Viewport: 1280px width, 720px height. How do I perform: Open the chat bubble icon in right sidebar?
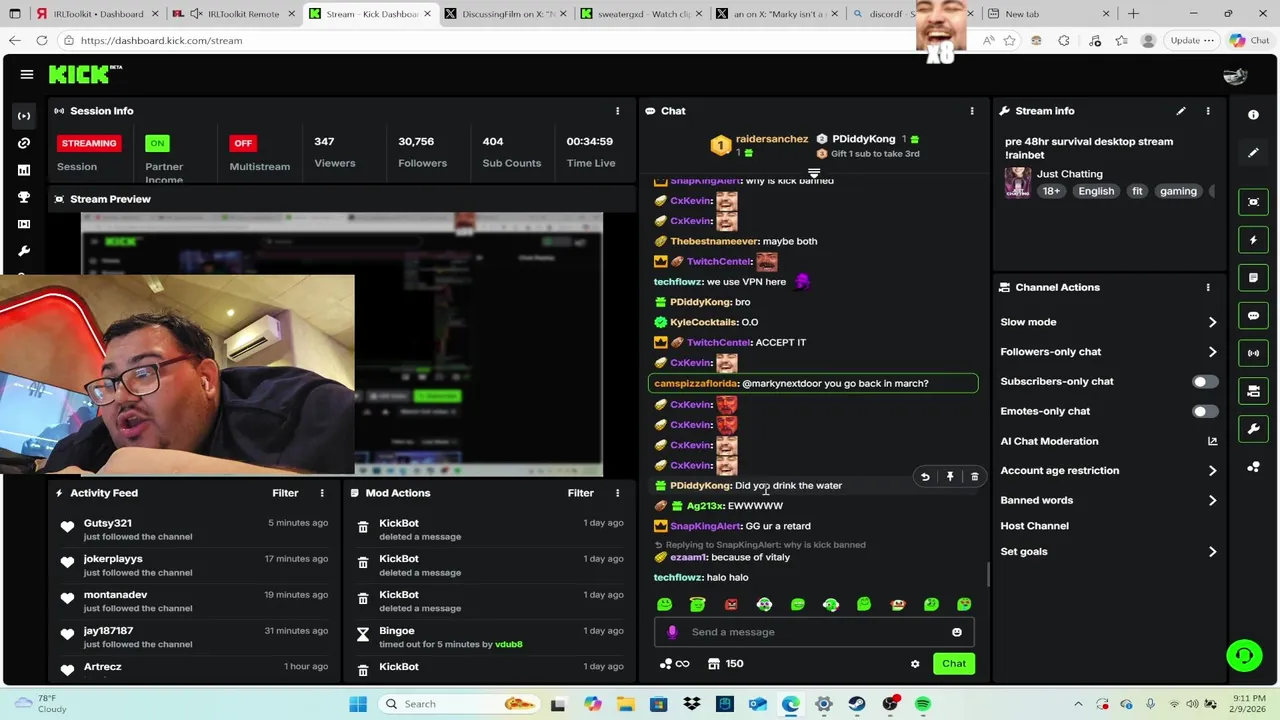click(x=1253, y=315)
